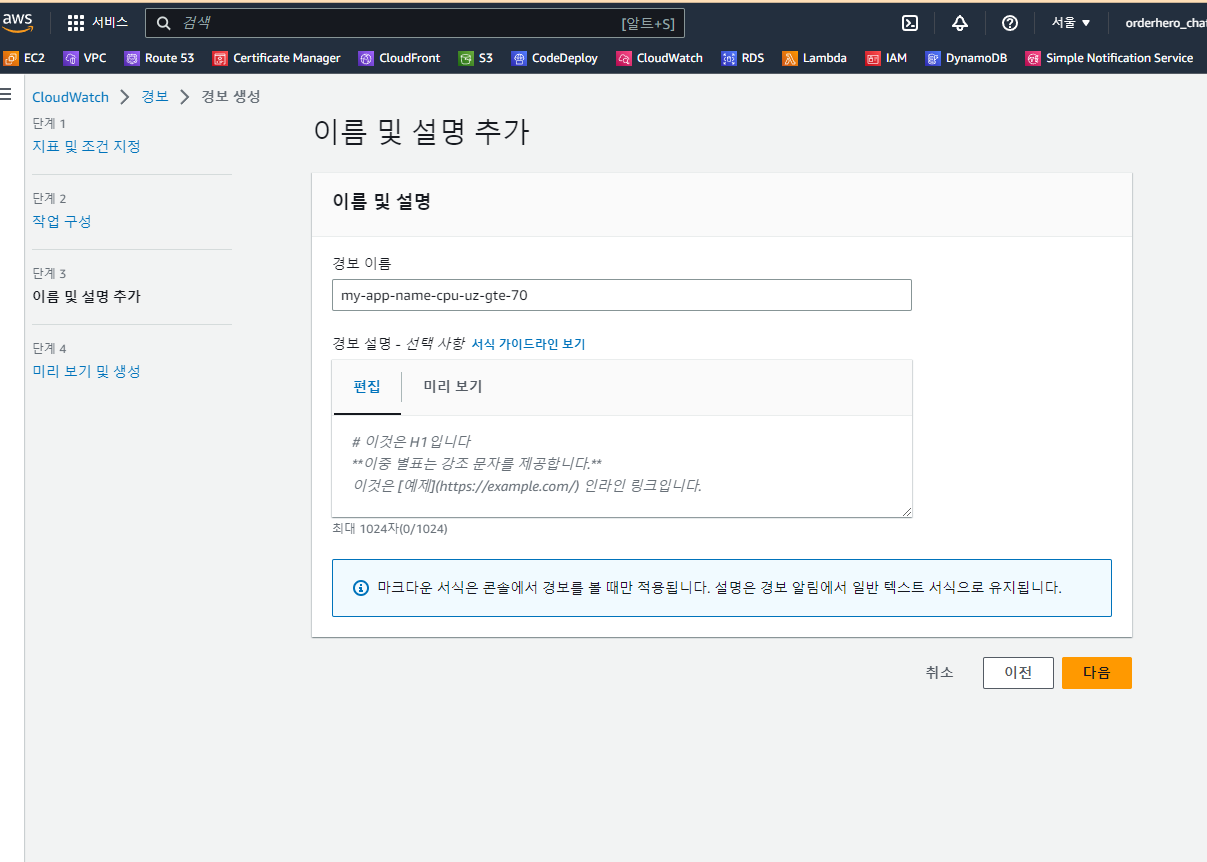Click the AWS logo home icon
Viewport: 1207px width, 862px height.
point(17,22)
